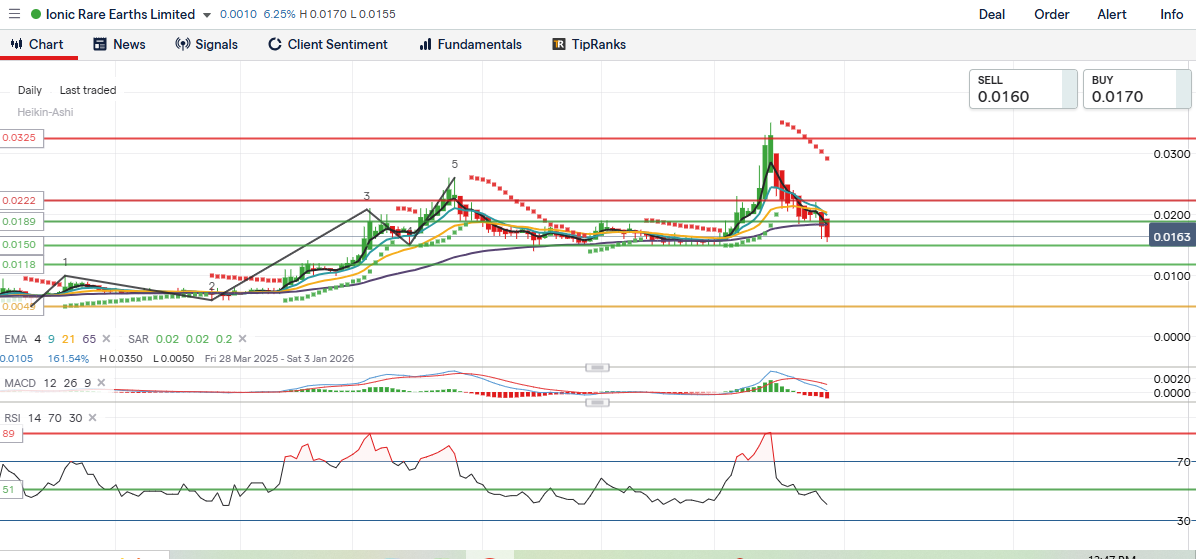Close the MACD indicator panel
Screen dimensions: 1196x559
click(x=103, y=383)
